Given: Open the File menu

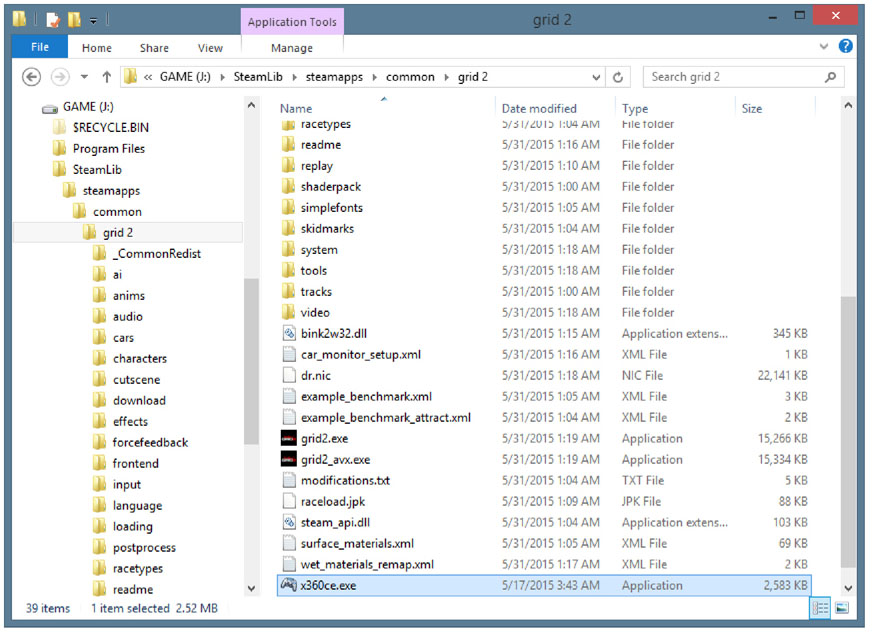Looking at the screenshot, I should point(40,47).
